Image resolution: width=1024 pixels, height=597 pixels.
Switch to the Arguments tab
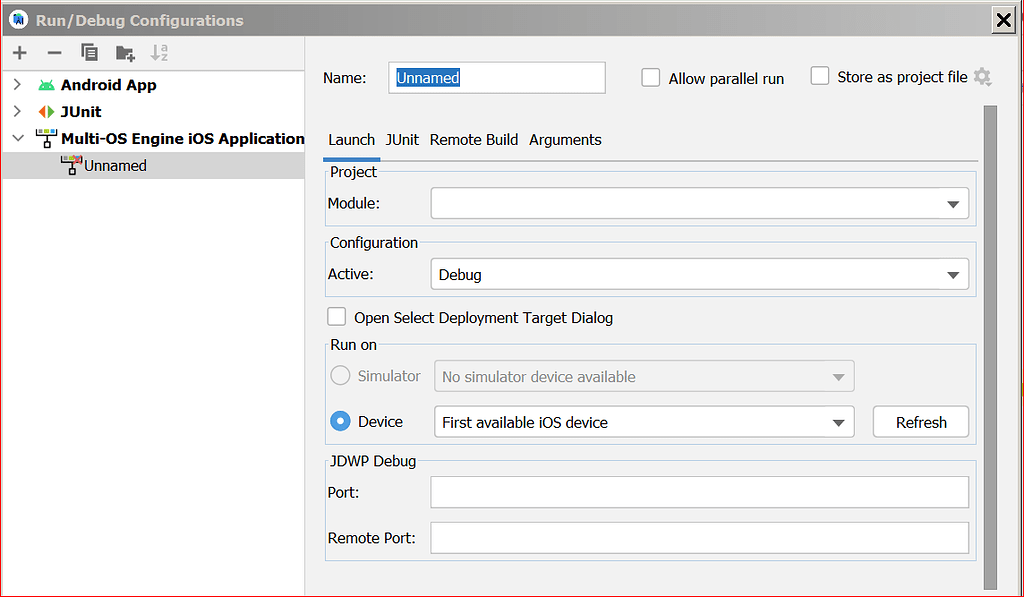pyautogui.click(x=565, y=140)
